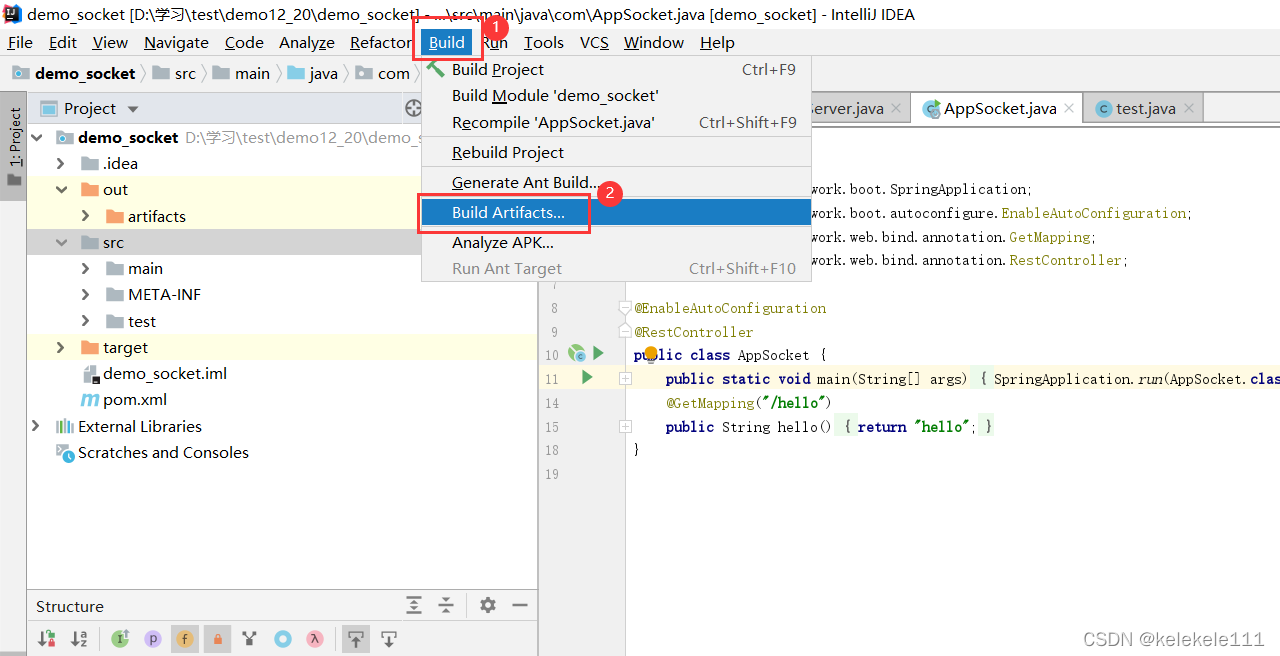Expand External Libraries node

(x=37, y=426)
